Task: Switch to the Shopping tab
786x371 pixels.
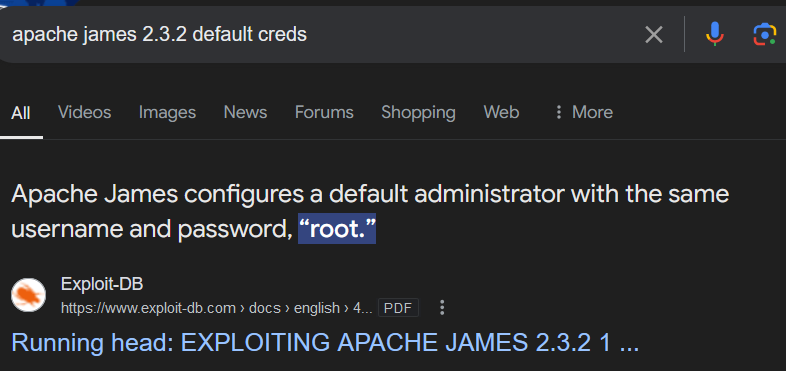Action: pos(418,112)
